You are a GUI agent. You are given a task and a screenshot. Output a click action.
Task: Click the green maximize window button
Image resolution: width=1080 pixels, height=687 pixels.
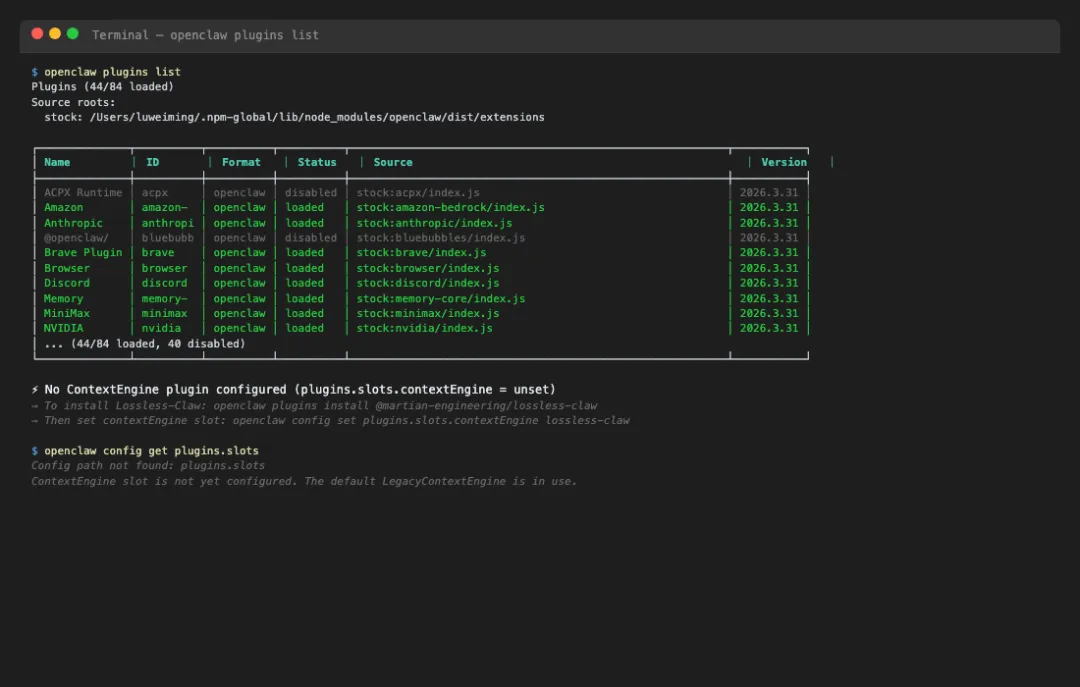(72, 34)
